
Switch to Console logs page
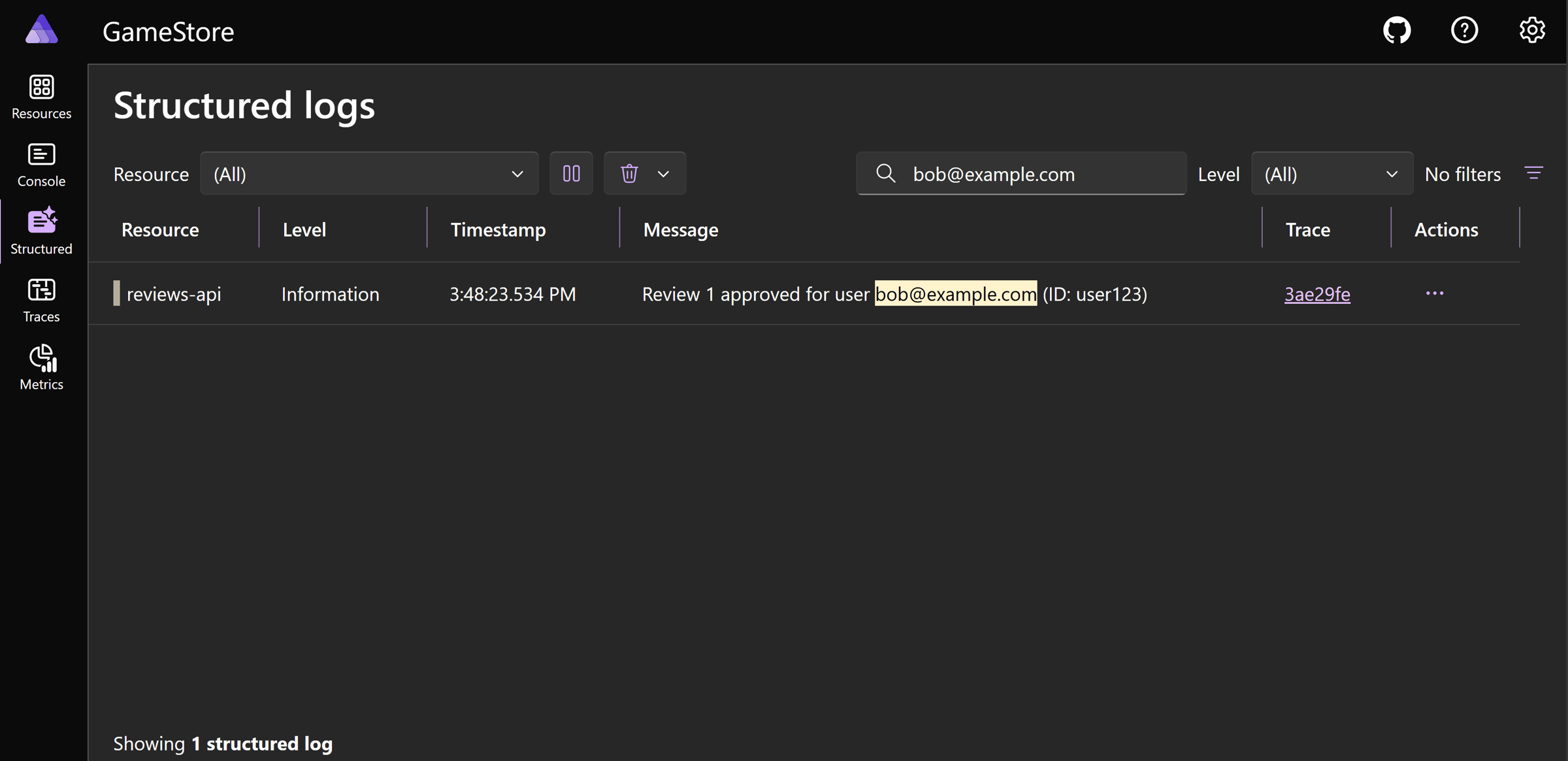click(42, 165)
